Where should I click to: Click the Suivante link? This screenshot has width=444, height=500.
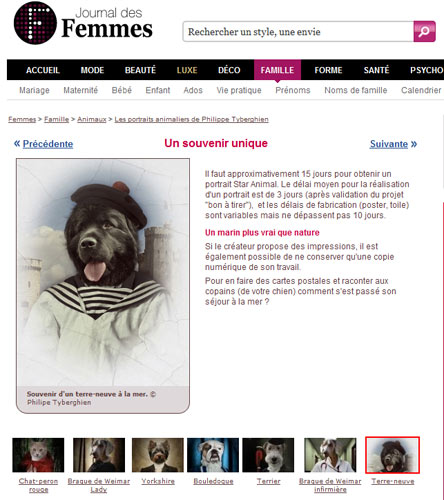tap(389, 144)
